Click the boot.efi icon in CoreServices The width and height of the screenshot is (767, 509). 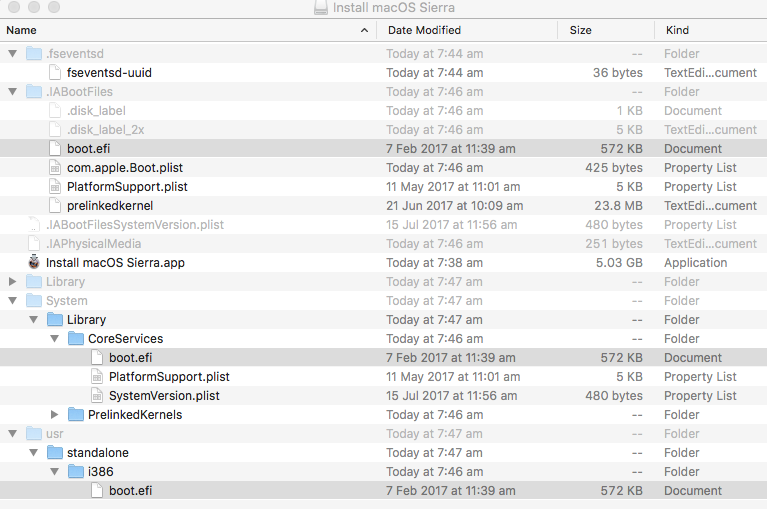tap(97, 358)
